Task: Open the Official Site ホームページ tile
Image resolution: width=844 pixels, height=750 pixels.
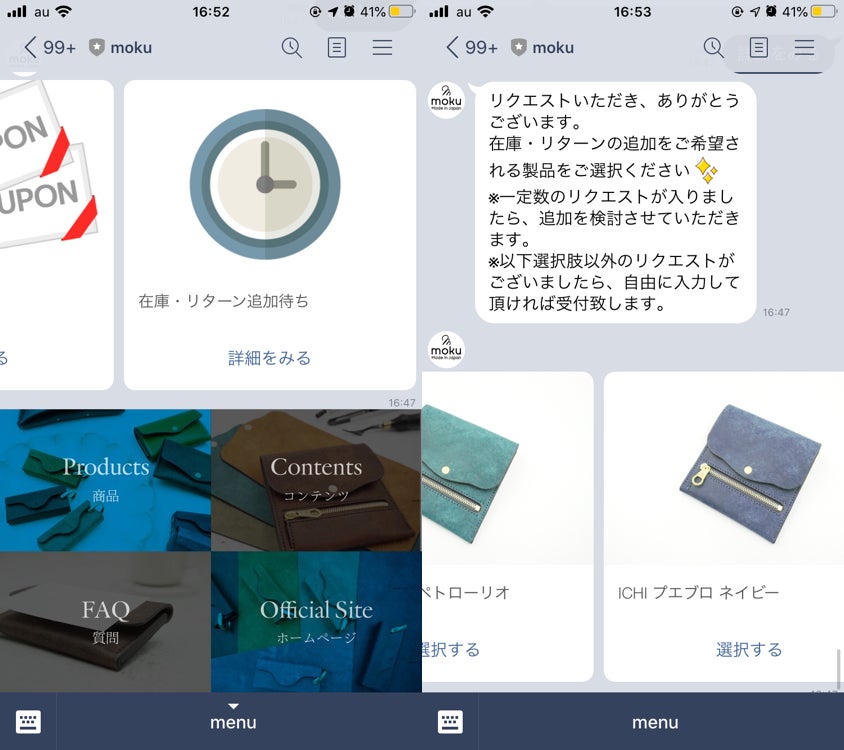Action: (x=316, y=622)
